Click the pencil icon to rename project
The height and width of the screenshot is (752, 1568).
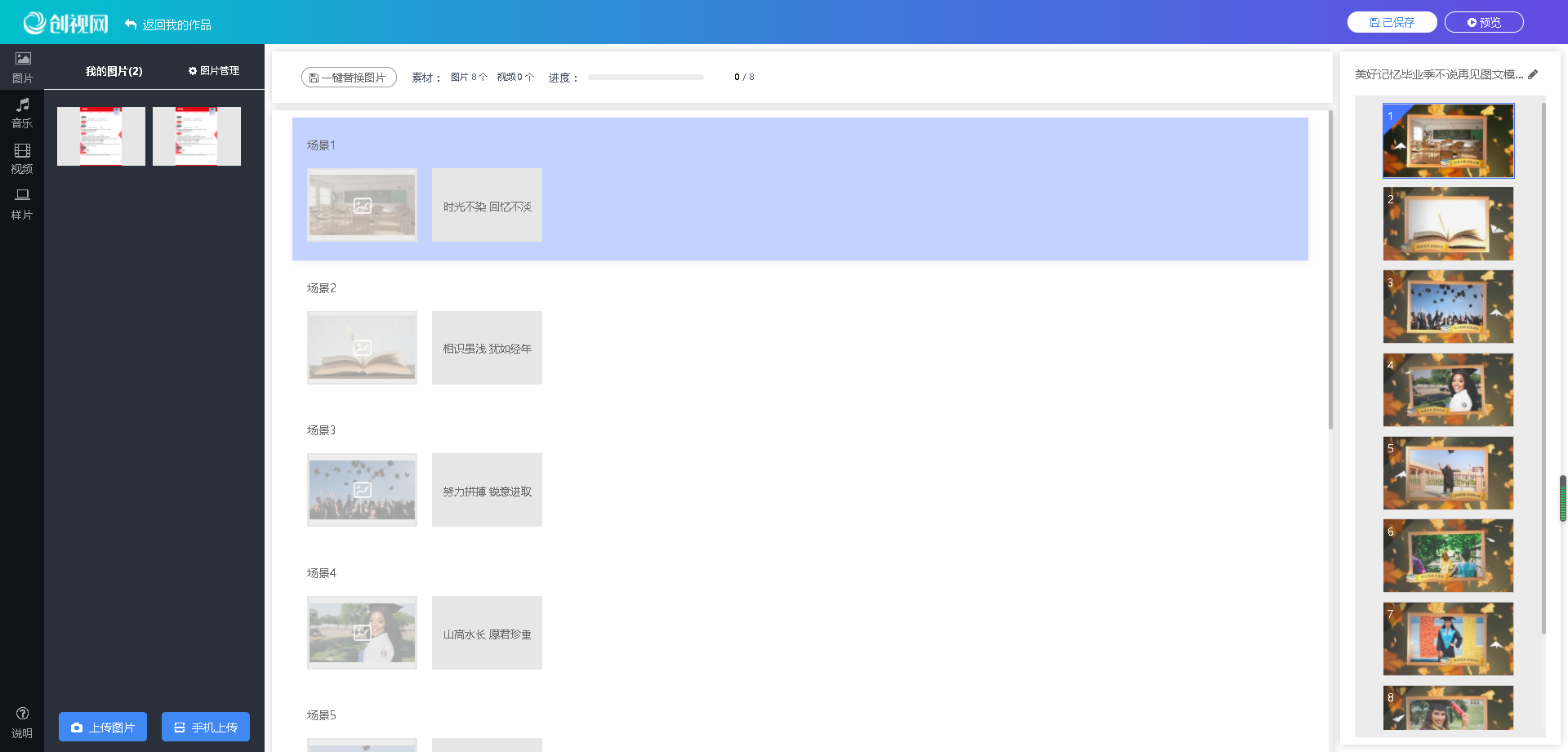1533,74
